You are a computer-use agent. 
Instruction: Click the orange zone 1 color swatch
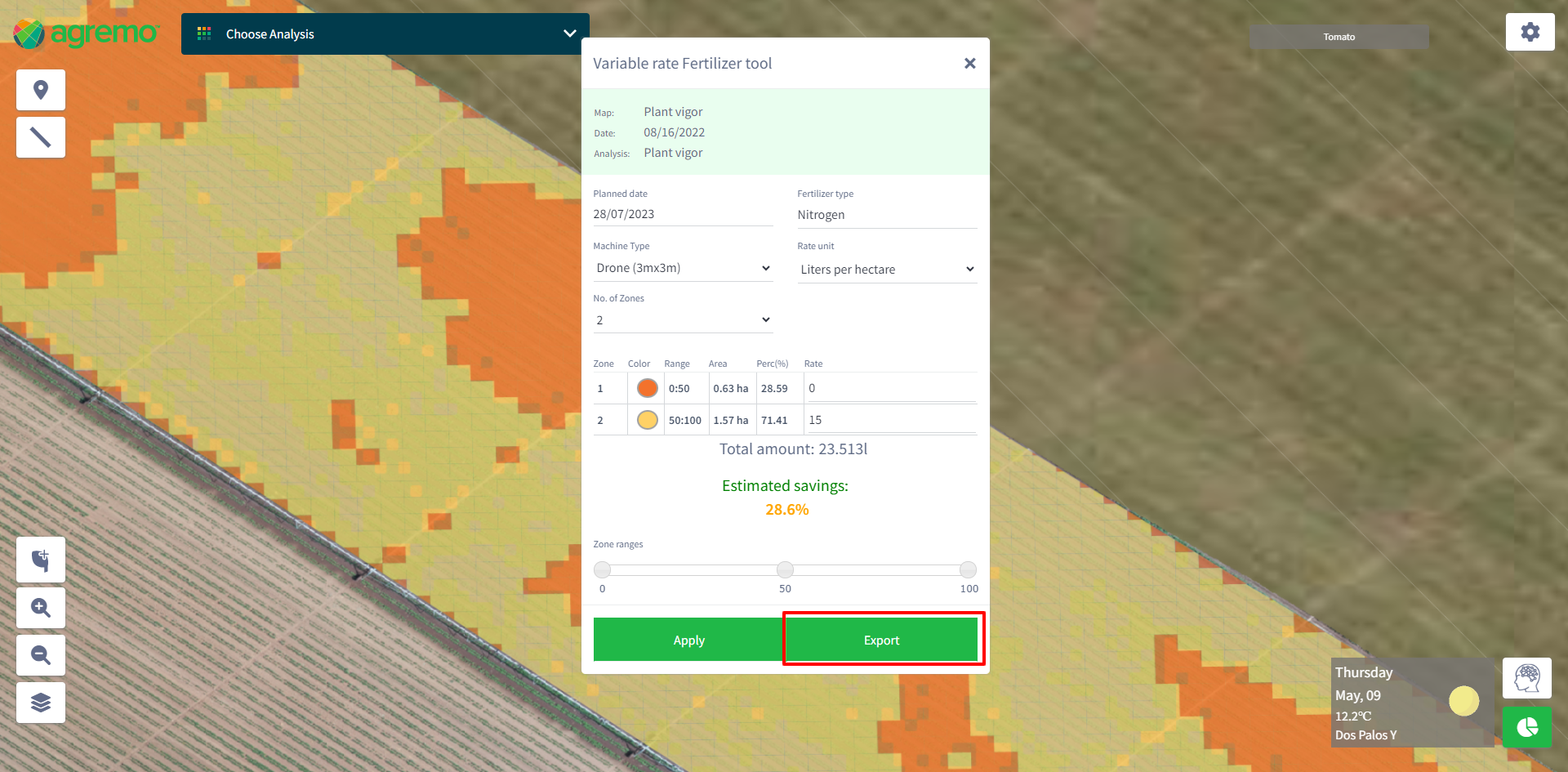tap(647, 388)
